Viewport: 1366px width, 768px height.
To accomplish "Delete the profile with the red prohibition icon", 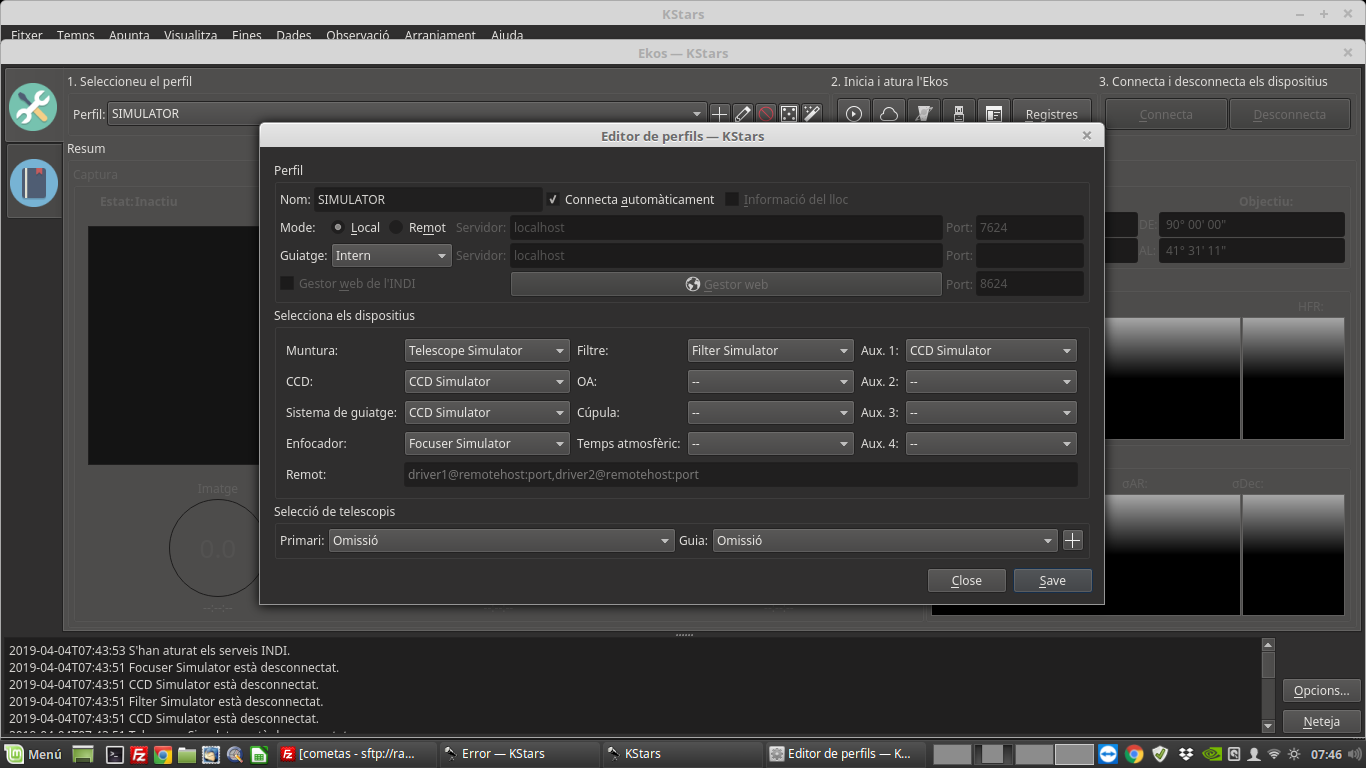I will [x=766, y=114].
